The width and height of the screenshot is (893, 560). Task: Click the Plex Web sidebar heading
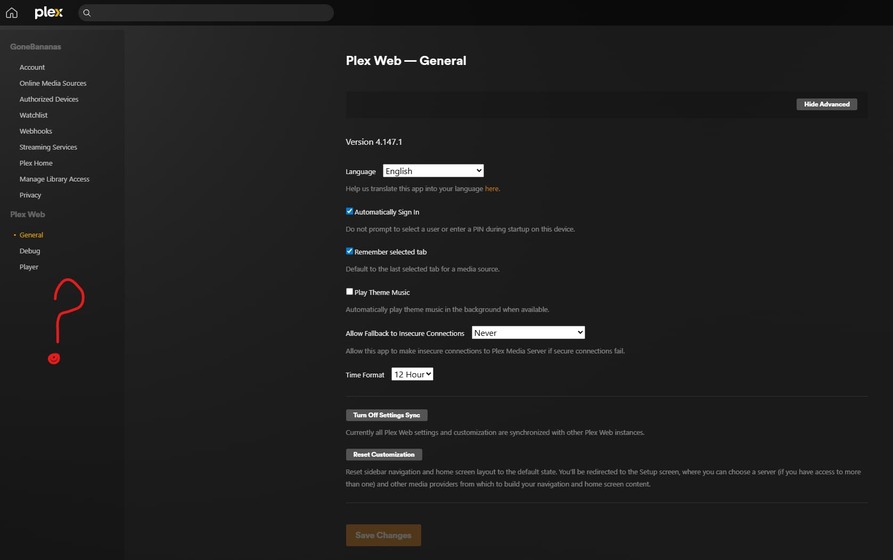pos(27,214)
